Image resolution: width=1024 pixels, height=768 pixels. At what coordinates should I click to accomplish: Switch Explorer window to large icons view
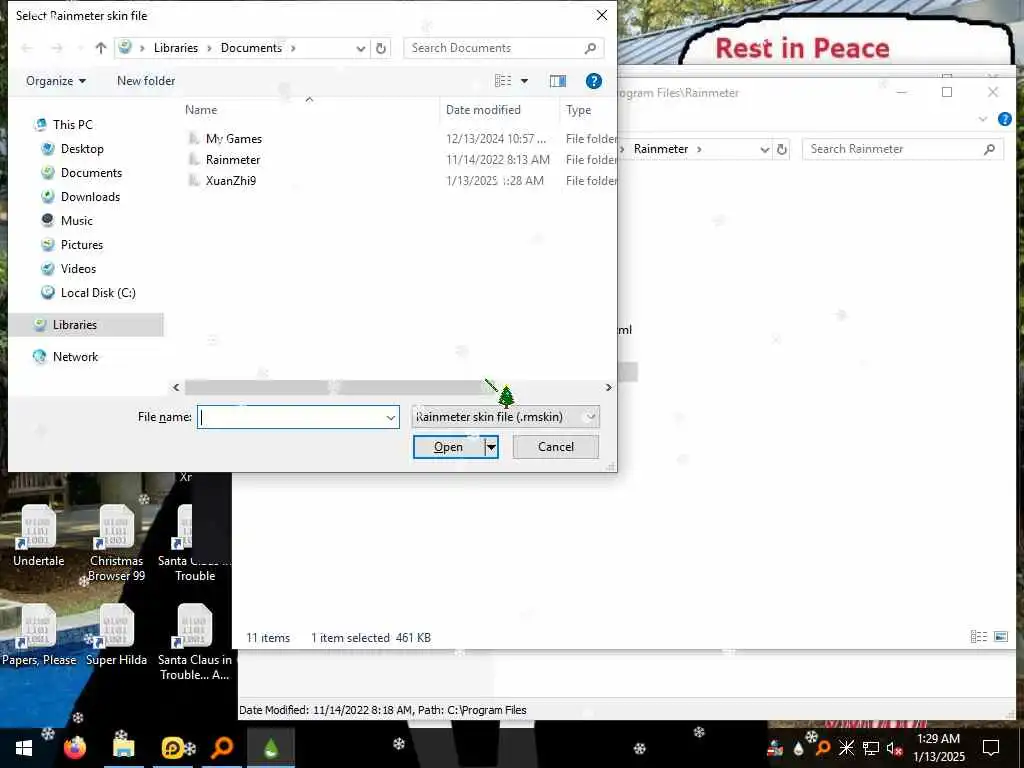[x=1000, y=636]
